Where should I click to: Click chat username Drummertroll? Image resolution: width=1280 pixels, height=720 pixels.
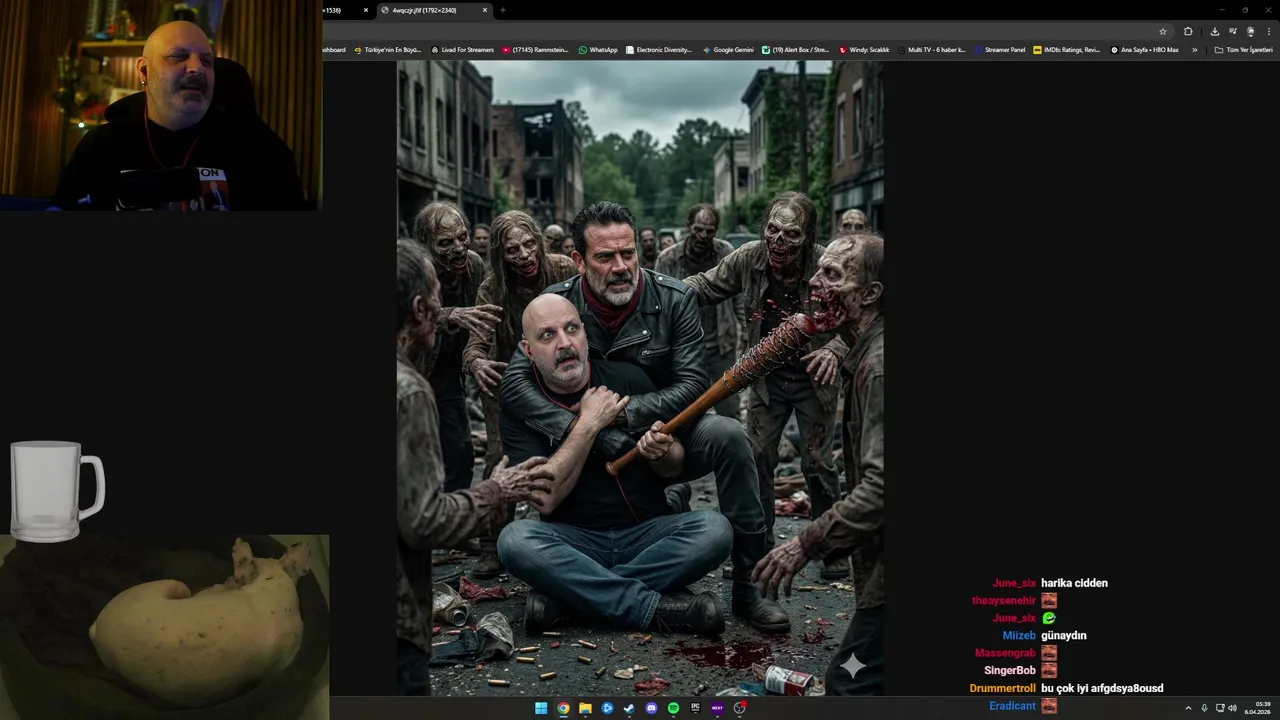[1003, 688]
